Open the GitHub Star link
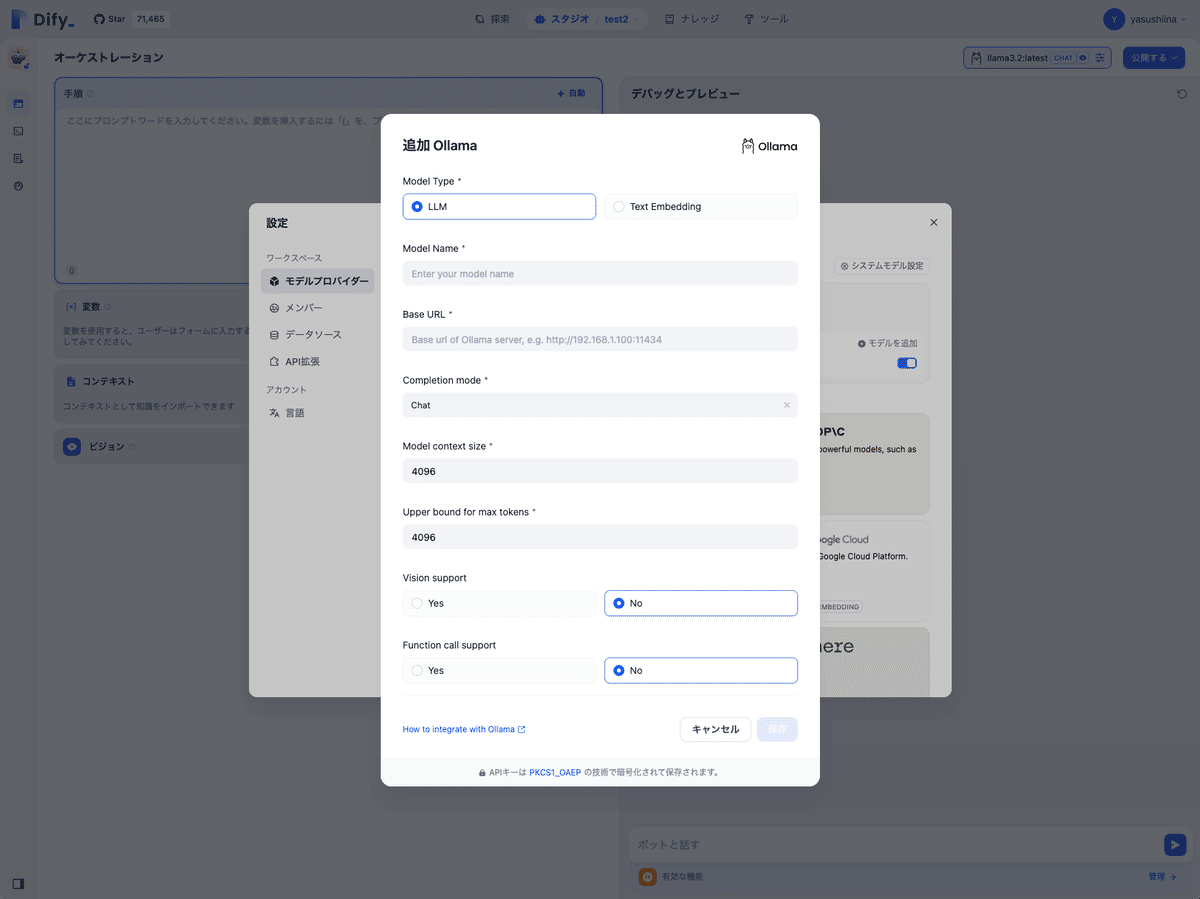The height and width of the screenshot is (899, 1200). tap(131, 19)
